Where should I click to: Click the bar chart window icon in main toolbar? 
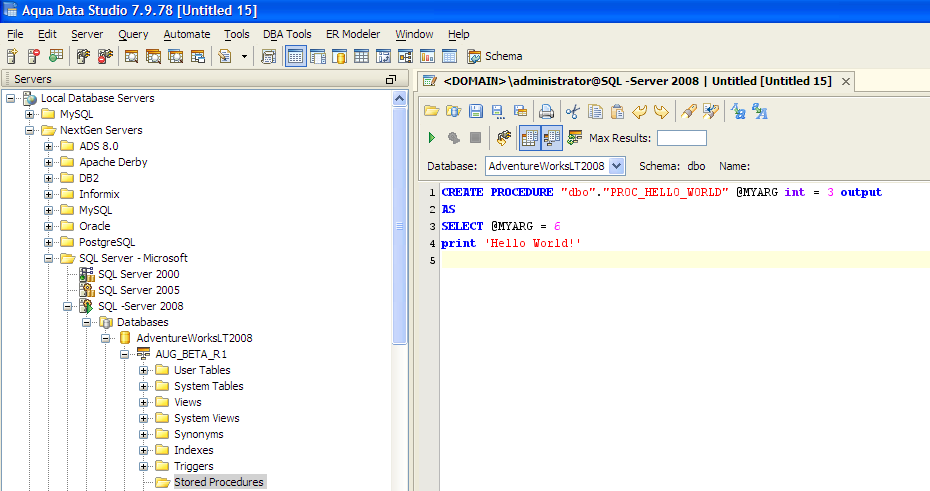(427, 56)
